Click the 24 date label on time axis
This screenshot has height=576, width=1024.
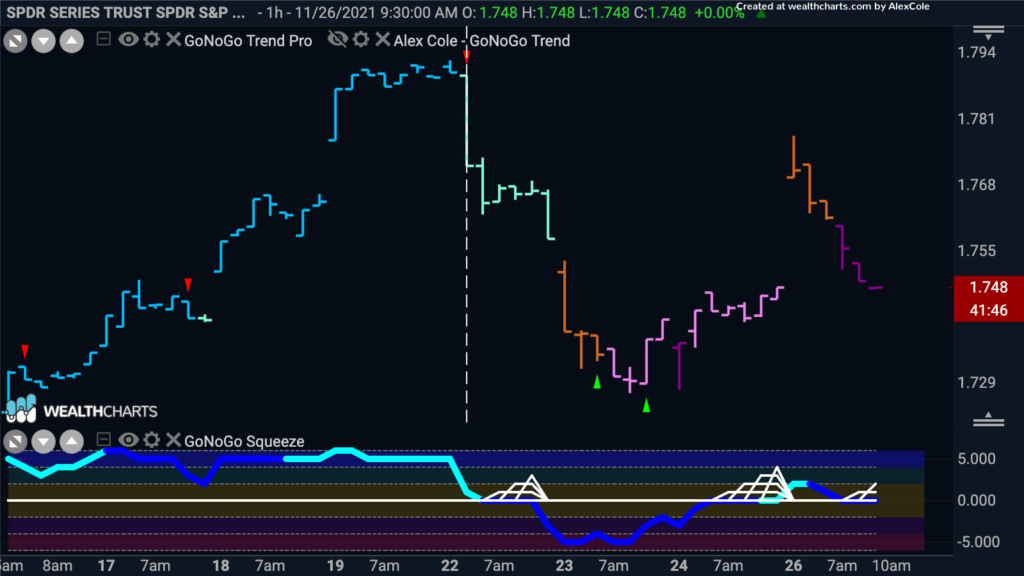(679, 566)
